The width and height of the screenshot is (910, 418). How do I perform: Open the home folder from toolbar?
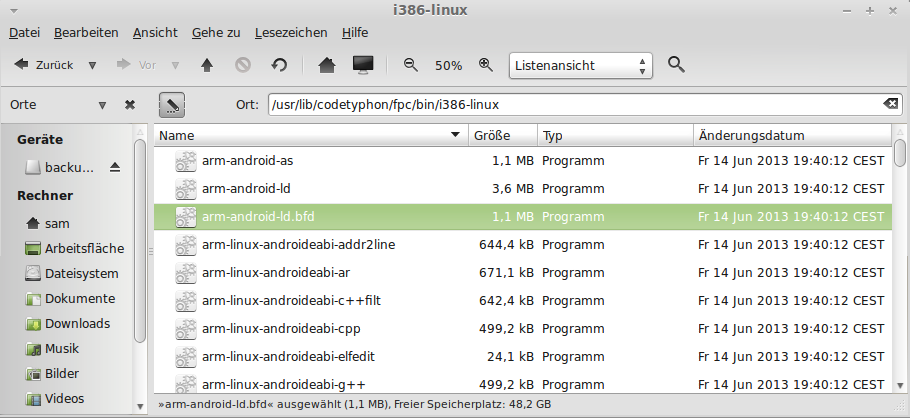[327, 65]
